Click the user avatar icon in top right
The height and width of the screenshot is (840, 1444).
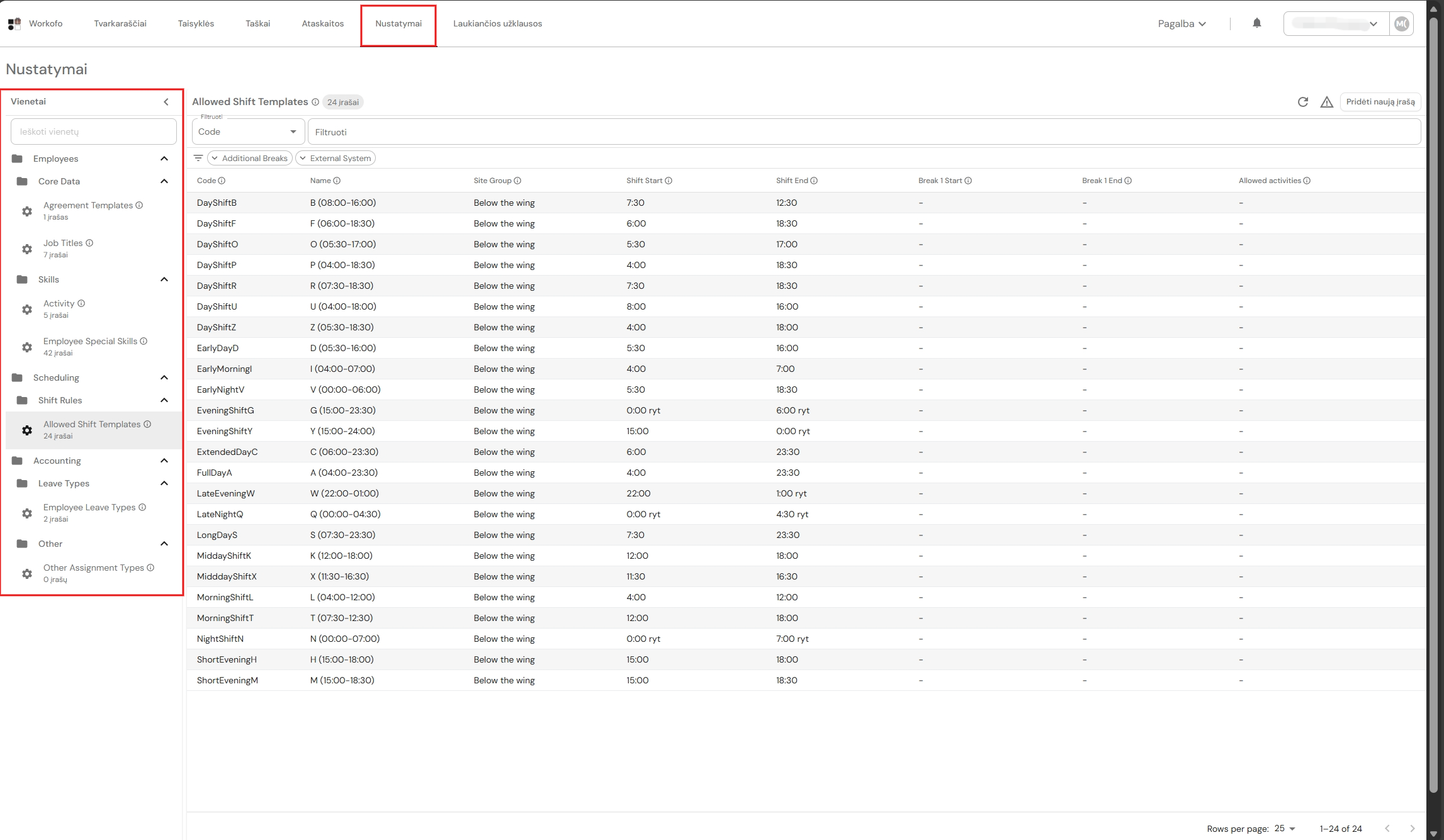click(x=1401, y=24)
